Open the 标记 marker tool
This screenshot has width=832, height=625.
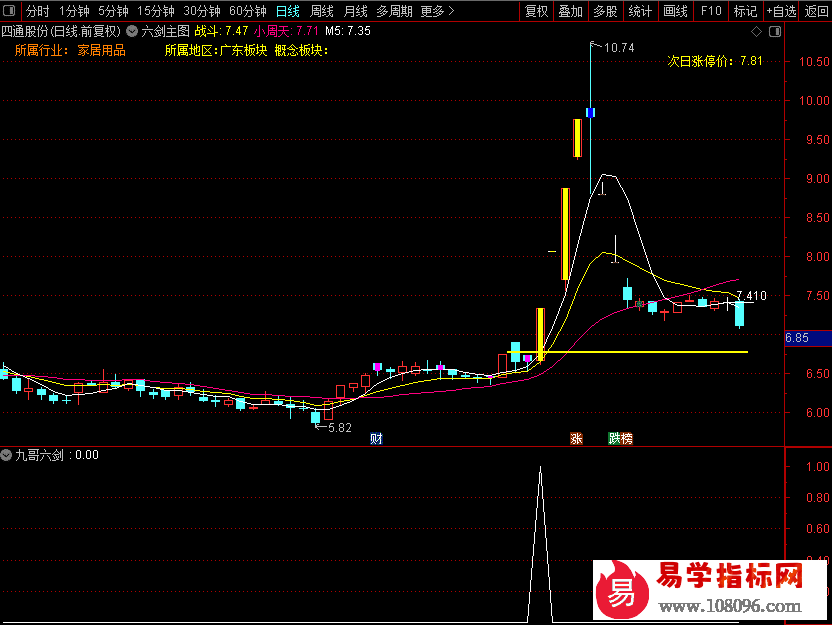coord(745,12)
